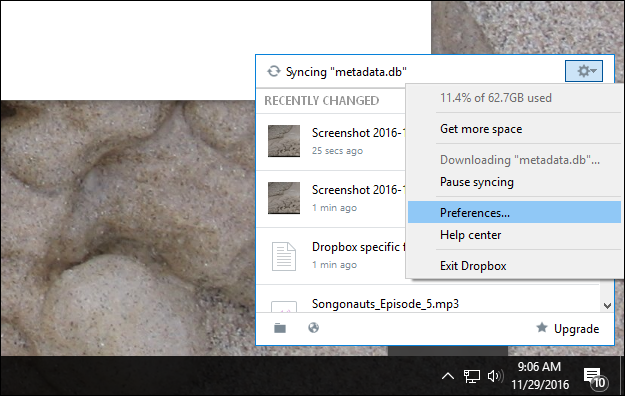Screen dimensions: 625x396
Task: Click the scroll down arrow in the list
Action: (x=607, y=306)
